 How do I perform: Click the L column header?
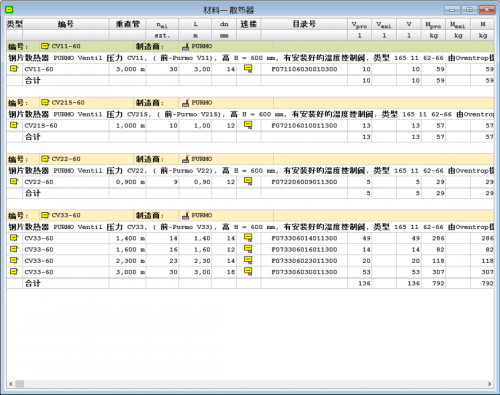195,24
